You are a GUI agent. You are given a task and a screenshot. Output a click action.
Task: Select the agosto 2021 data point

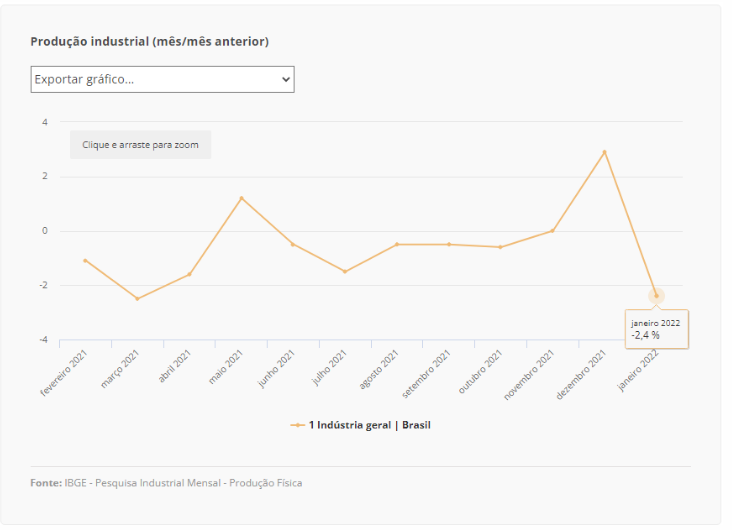point(397,244)
